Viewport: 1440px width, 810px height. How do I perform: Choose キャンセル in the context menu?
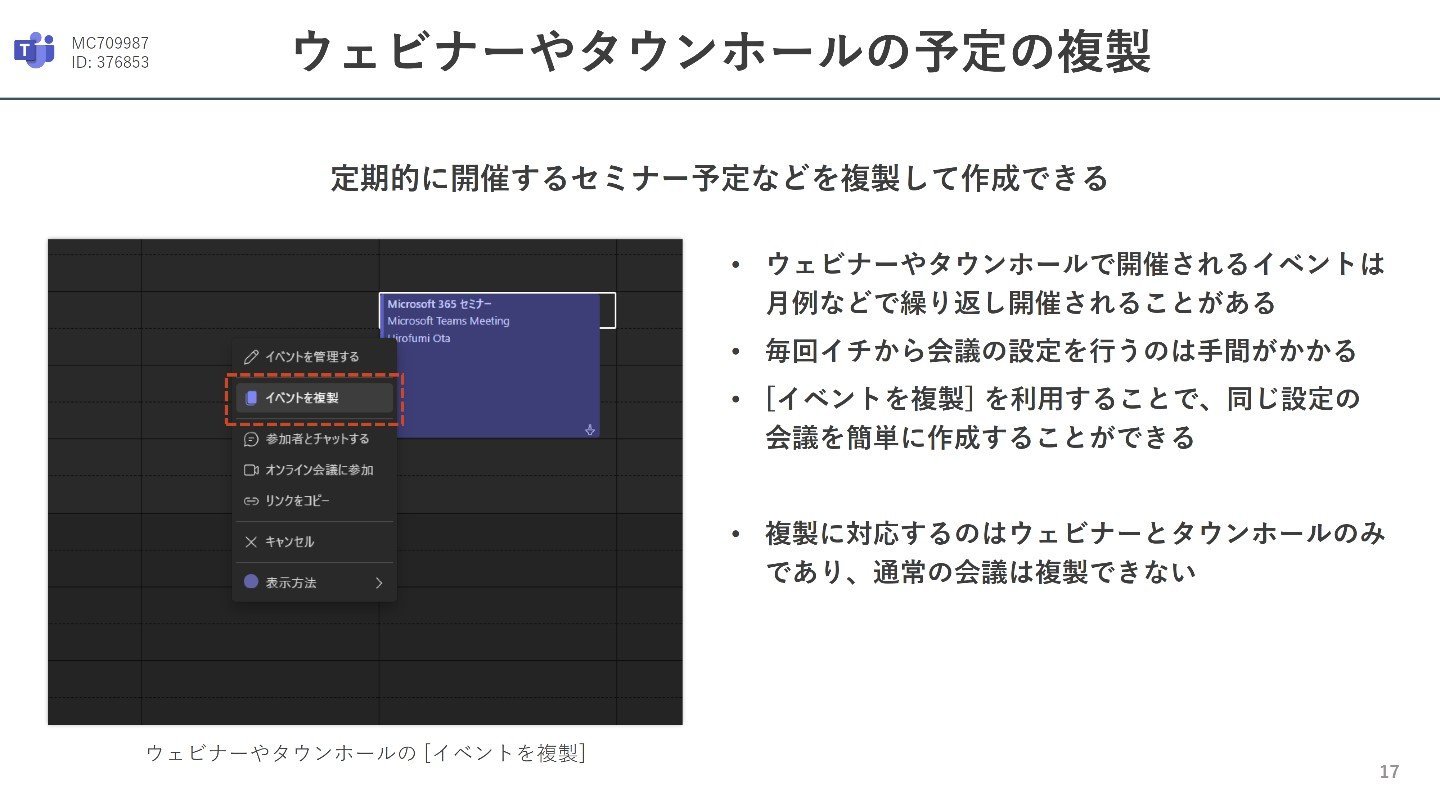pos(314,542)
